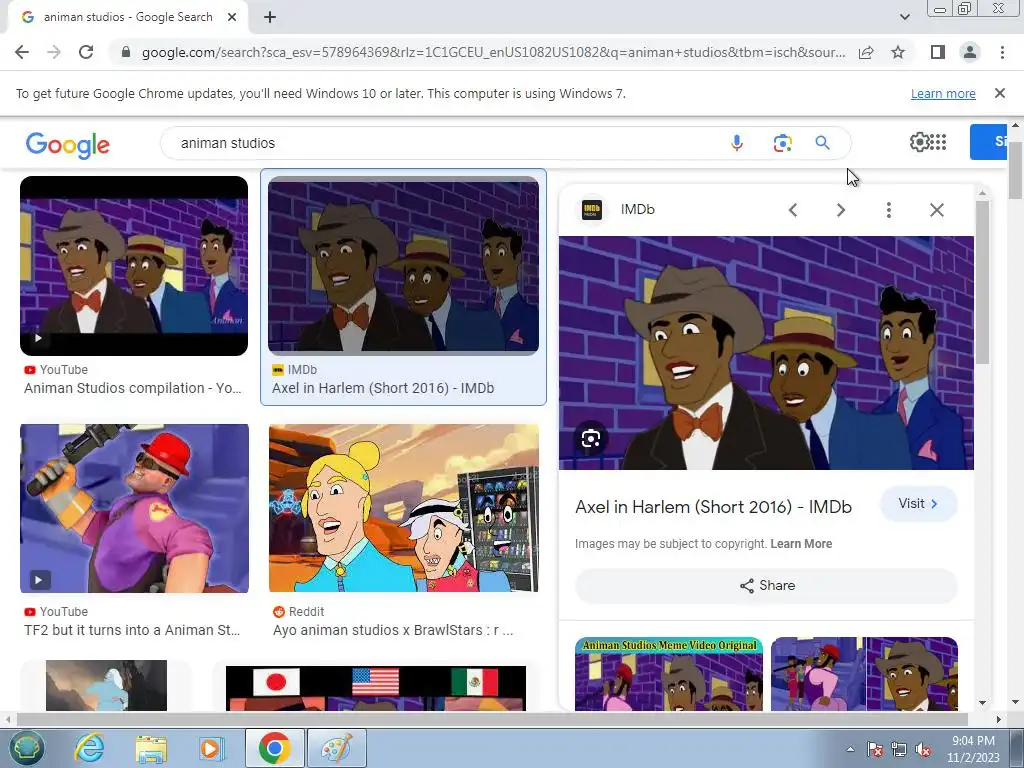Open the preview panel title link
Screen dimensions: 1024x768
(x=713, y=507)
